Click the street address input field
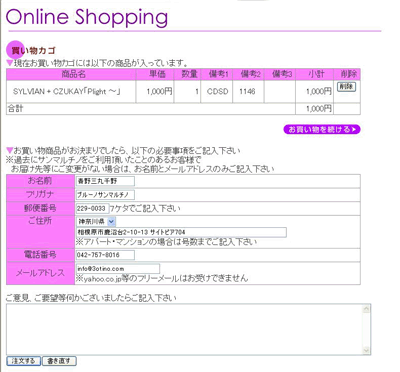Image resolution: width=400 pixels, height=372 pixels. [x=181, y=232]
